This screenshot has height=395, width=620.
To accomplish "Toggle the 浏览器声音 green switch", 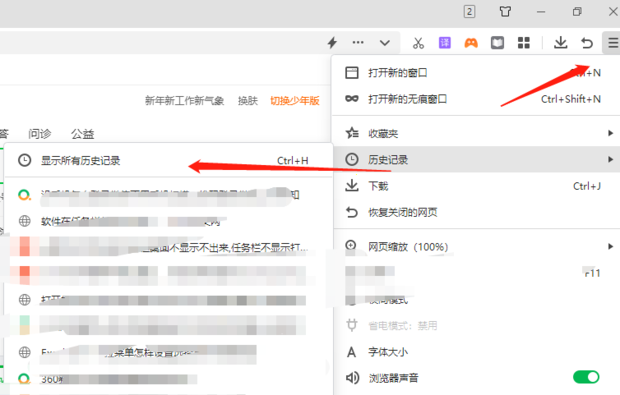I will tap(586, 377).
